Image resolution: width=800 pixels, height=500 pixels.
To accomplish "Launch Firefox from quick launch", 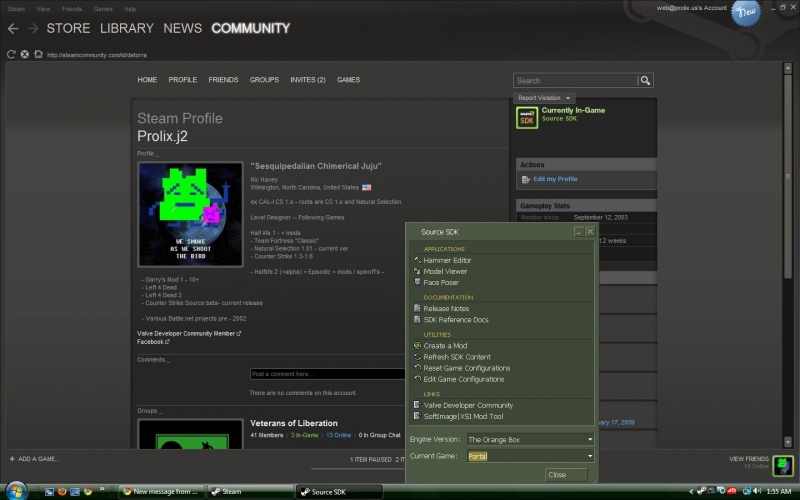I will coord(62,492).
